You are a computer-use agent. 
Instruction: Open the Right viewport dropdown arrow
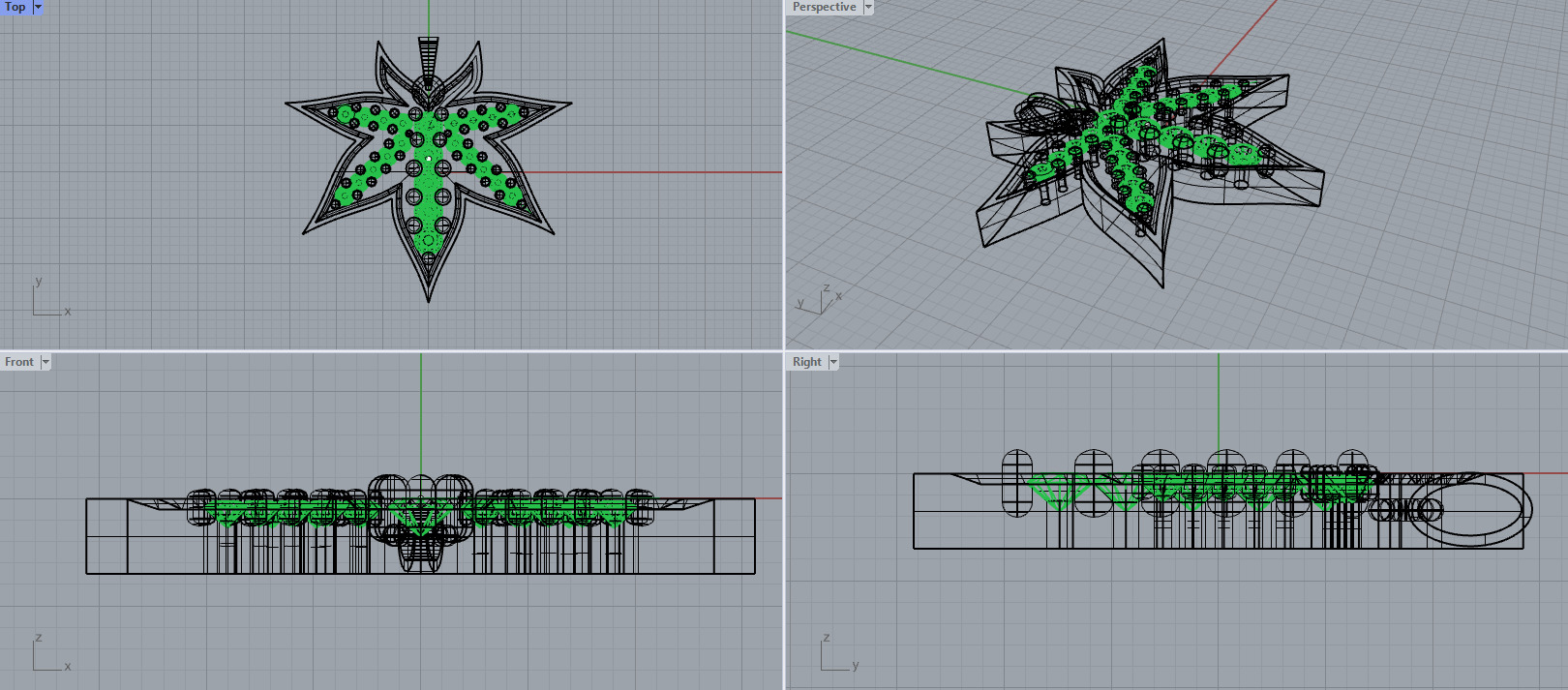click(x=833, y=362)
